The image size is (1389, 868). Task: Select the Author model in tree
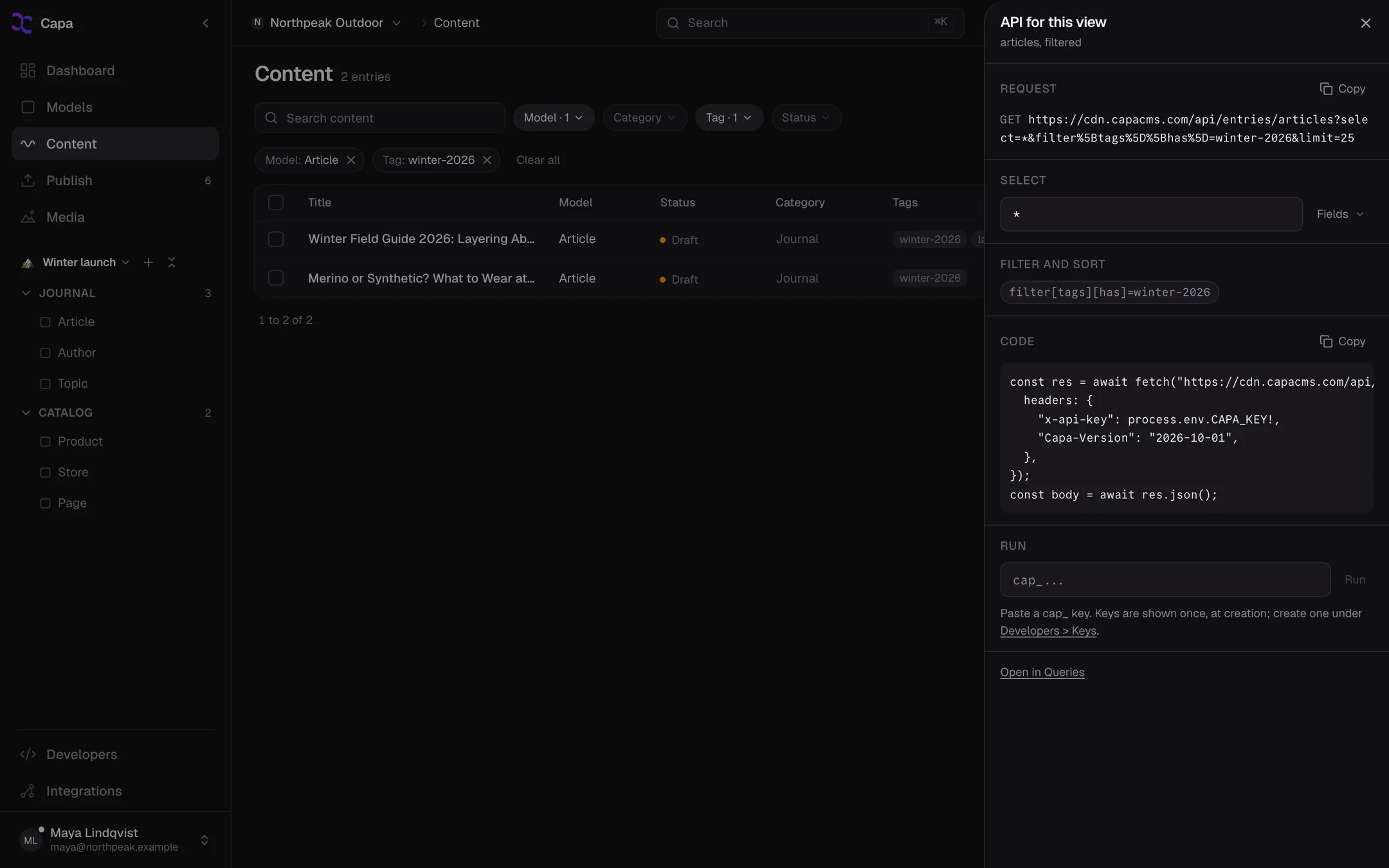(x=77, y=353)
